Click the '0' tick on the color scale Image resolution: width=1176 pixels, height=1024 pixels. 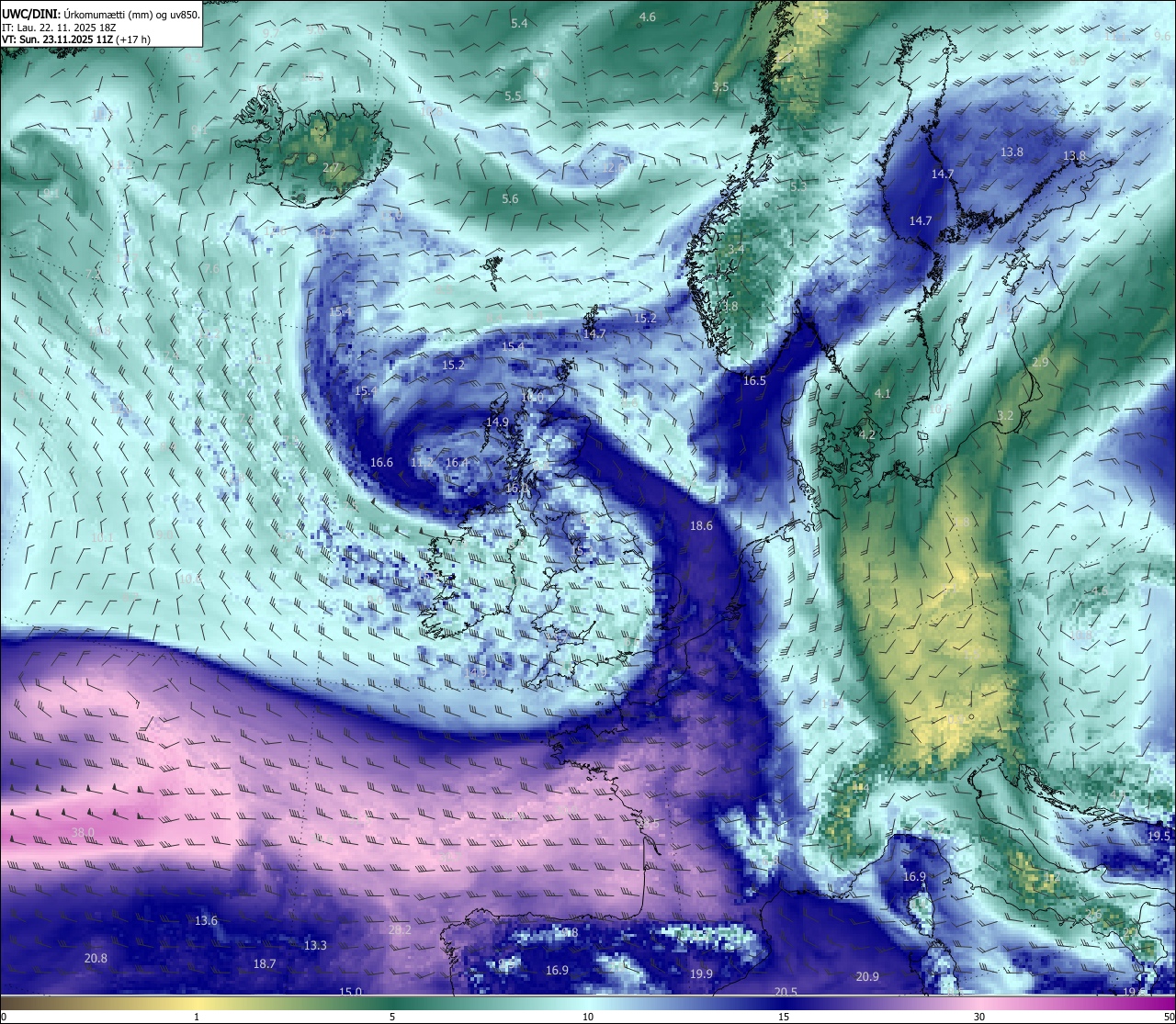click(4, 1017)
